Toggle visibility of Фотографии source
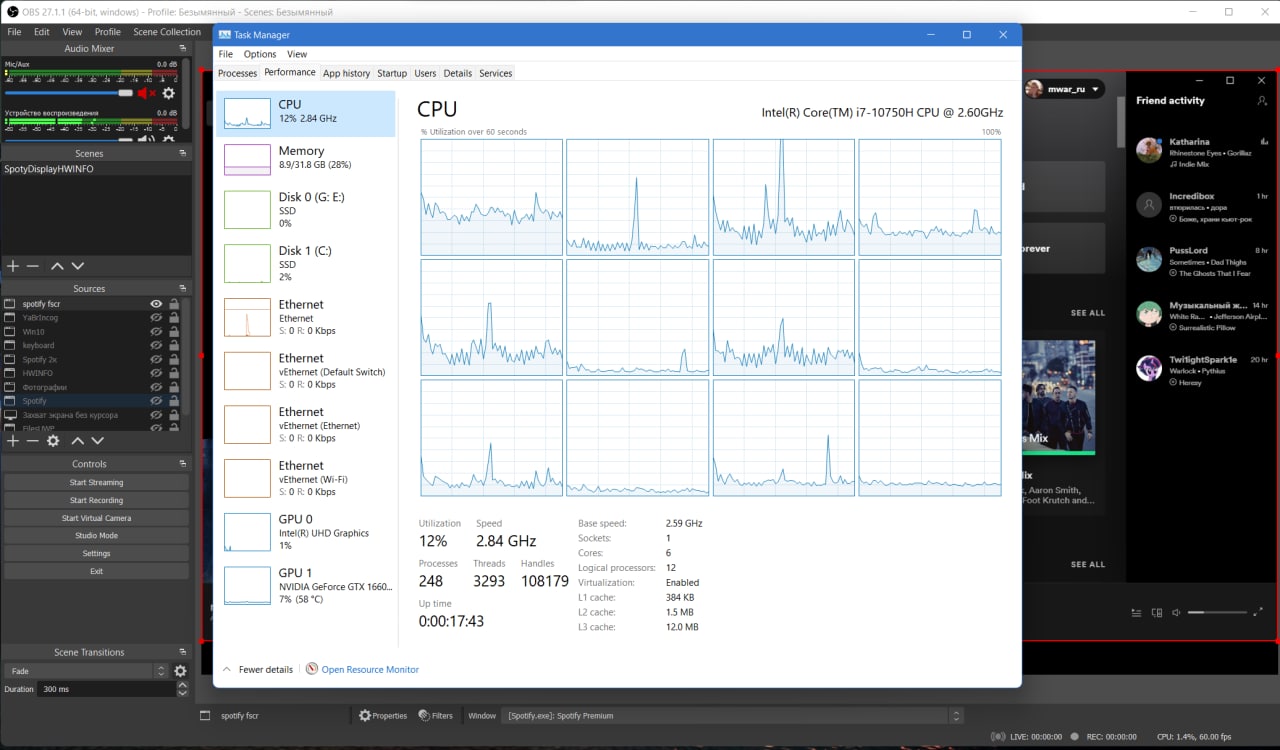 point(156,387)
